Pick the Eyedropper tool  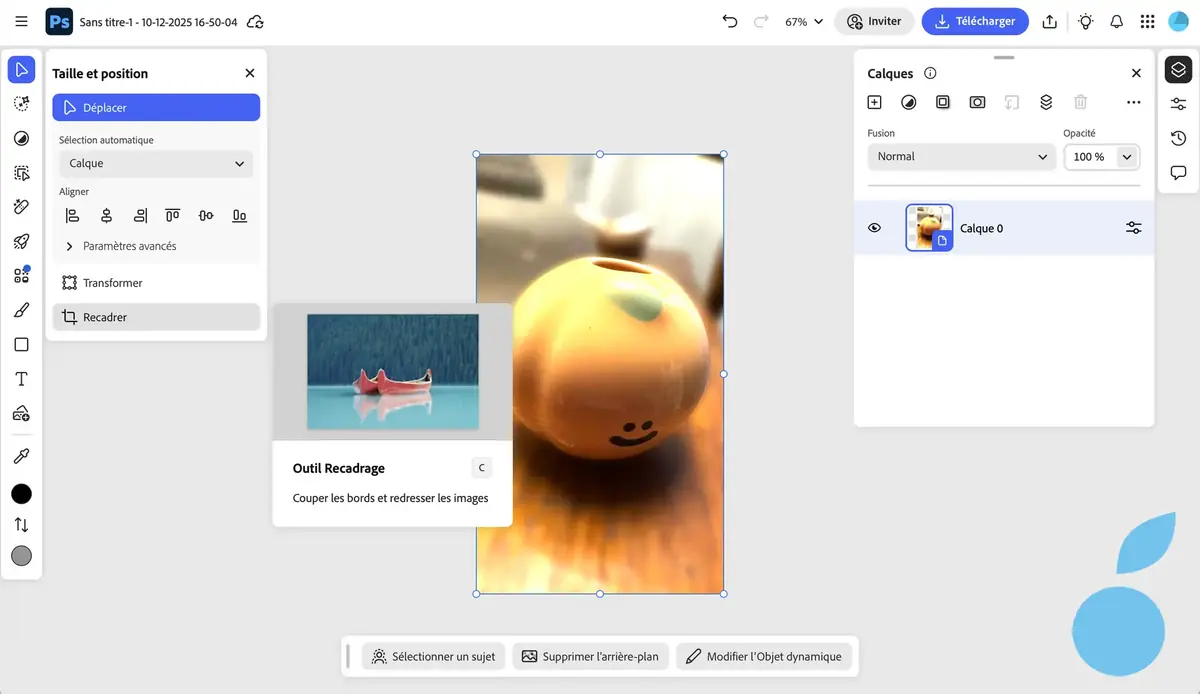(x=21, y=455)
